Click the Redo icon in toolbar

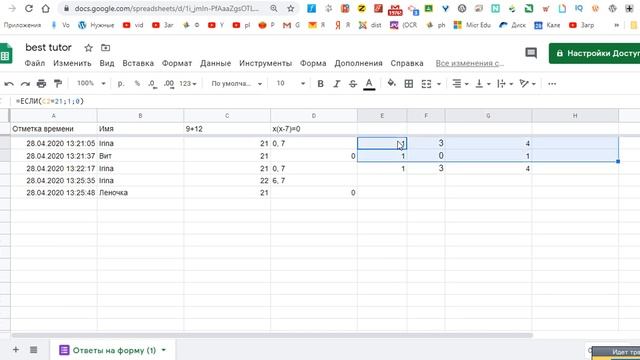tap(25, 84)
